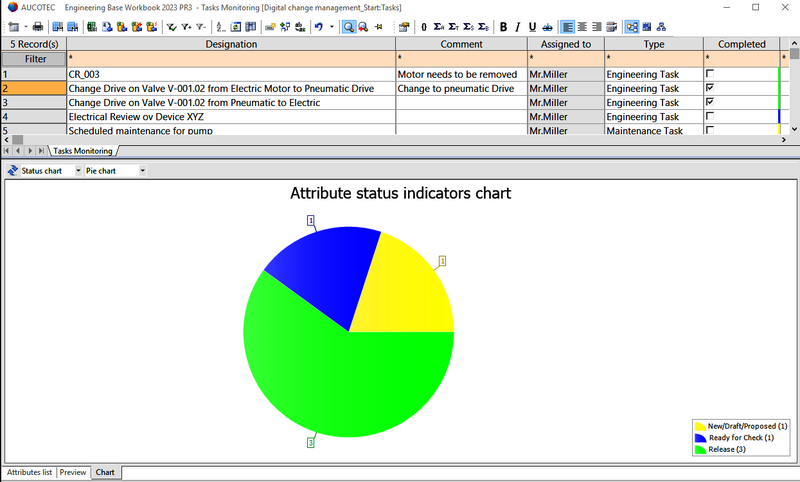Click the Undo arrow icon
800x482 pixels.
(x=318, y=27)
